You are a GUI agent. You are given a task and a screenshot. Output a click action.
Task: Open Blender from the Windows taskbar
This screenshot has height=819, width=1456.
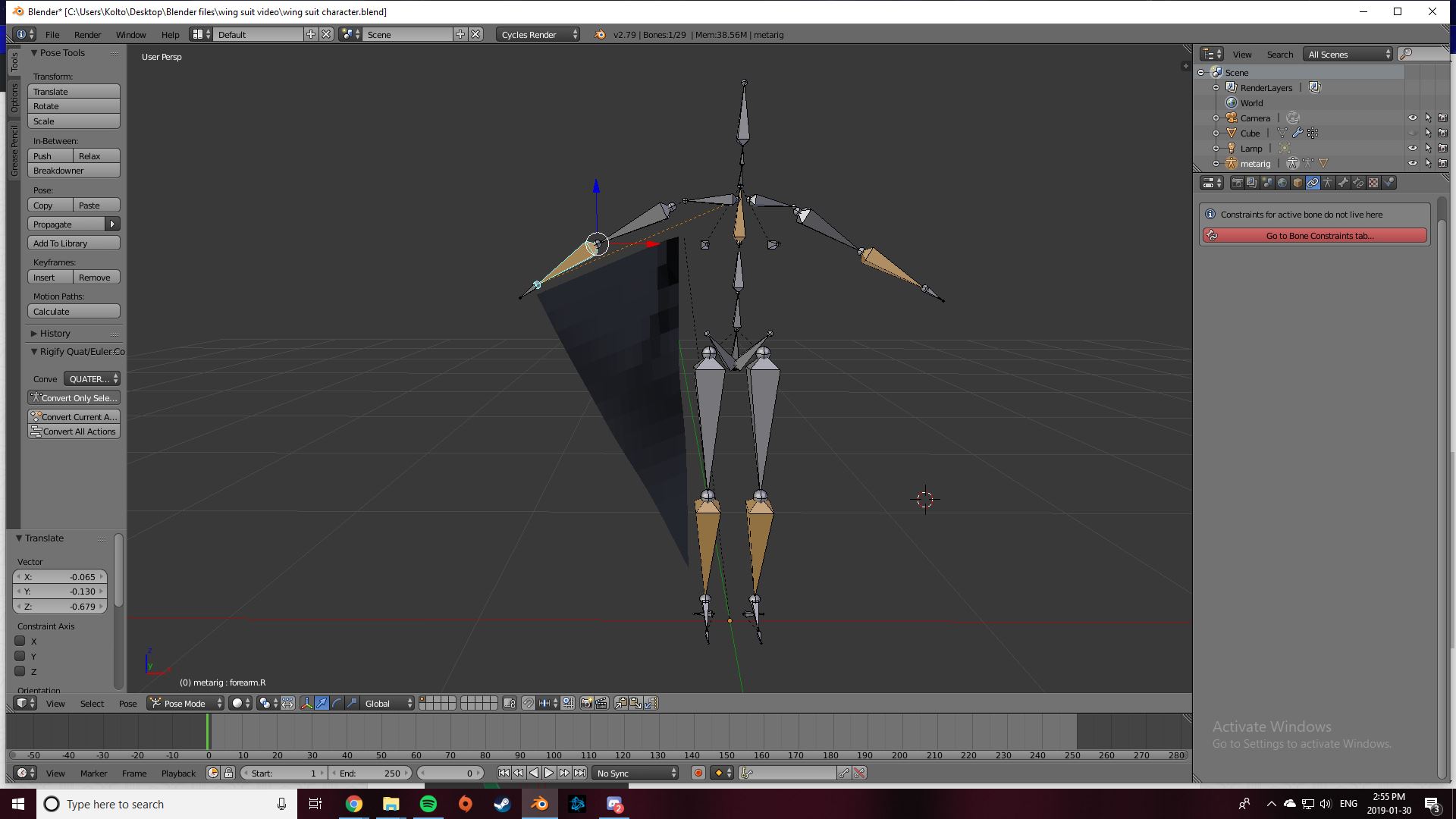pyautogui.click(x=539, y=804)
